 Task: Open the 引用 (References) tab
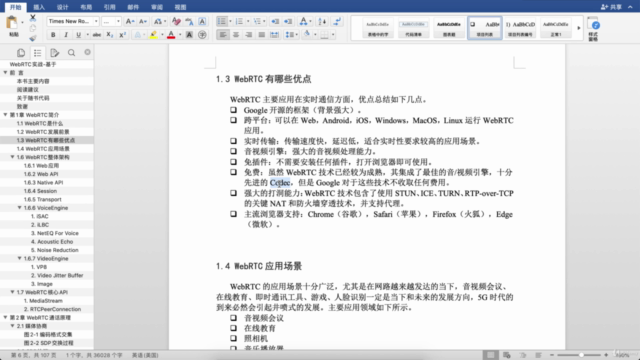pyautogui.click(x=109, y=7)
